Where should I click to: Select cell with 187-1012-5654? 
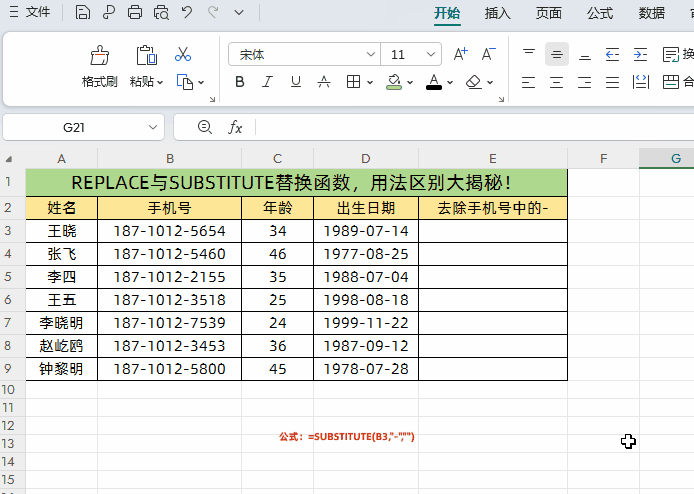point(170,231)
